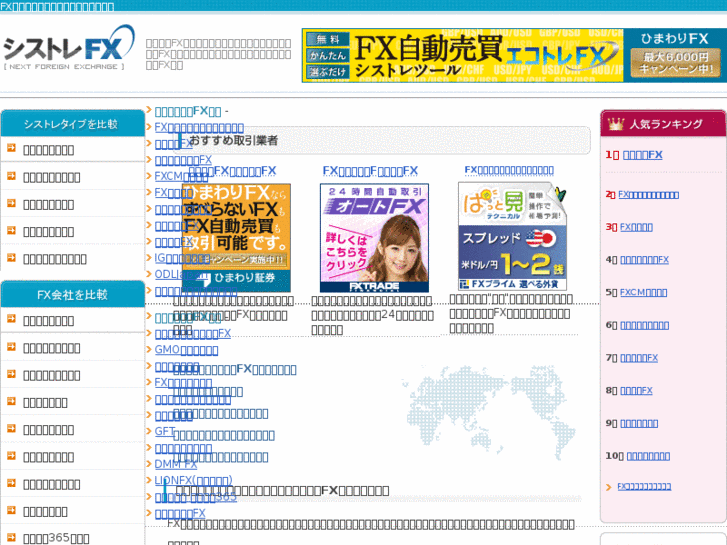Screen dimensions: 727x545
Task: Click the シストレFX site logo
Action: 69,48
